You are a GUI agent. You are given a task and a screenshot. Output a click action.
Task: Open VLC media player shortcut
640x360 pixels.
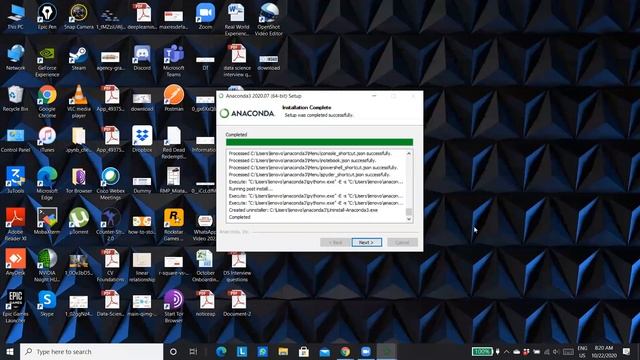point(78,102)
